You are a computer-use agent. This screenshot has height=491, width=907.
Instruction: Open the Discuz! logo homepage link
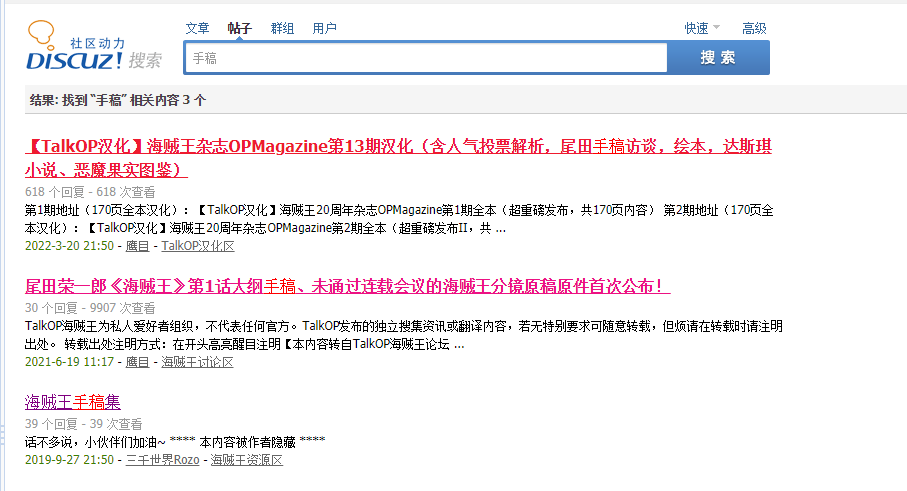[x=94, y=46]
